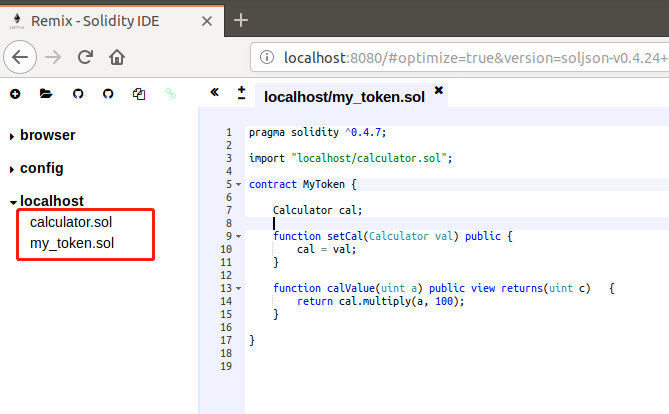Open my_token.sol in file tree

click(x=72, y=243)
